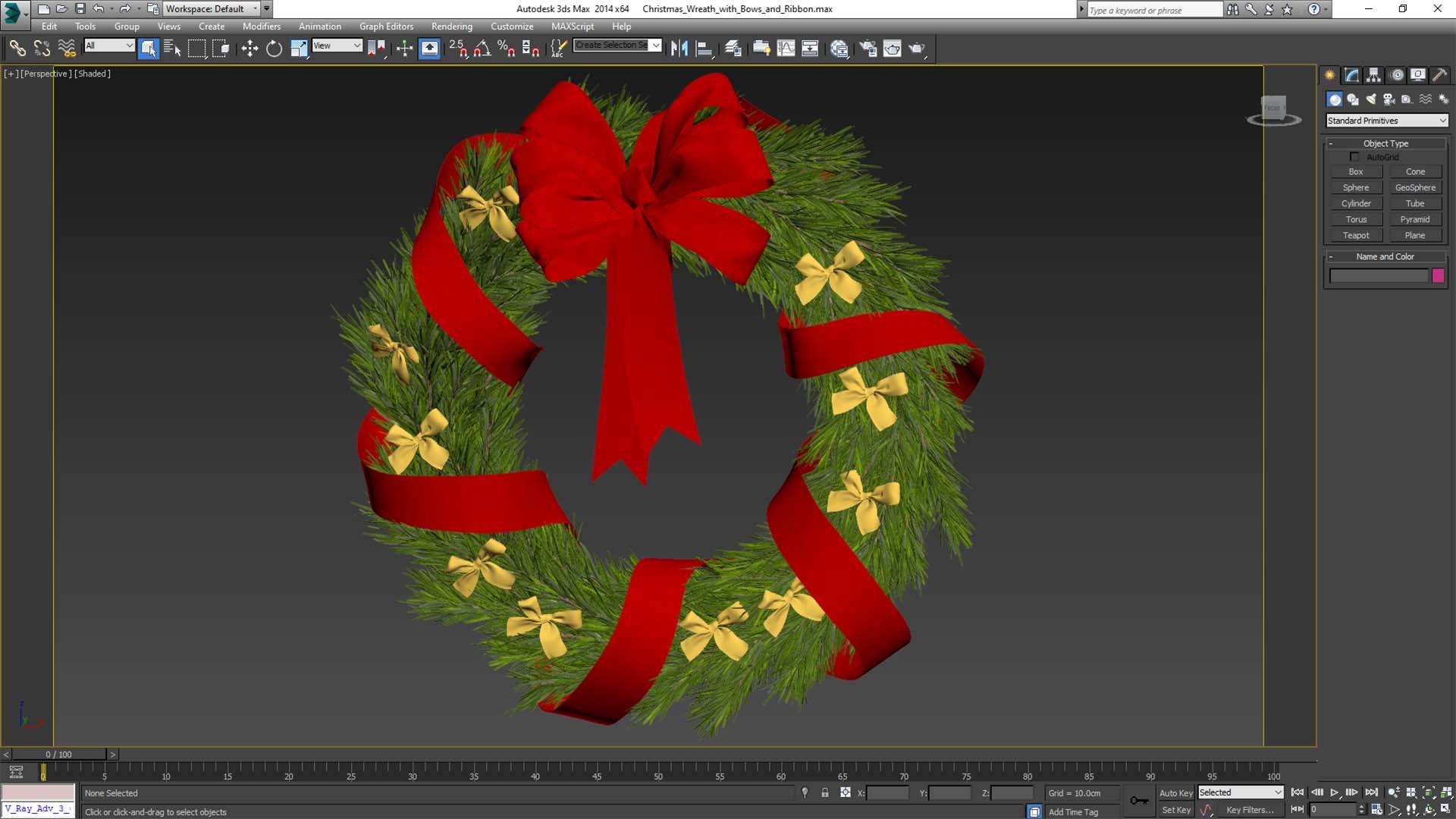Screen dimensions: 1456x819
Task: Activate the Rotate tool
Action: point(274,49)
